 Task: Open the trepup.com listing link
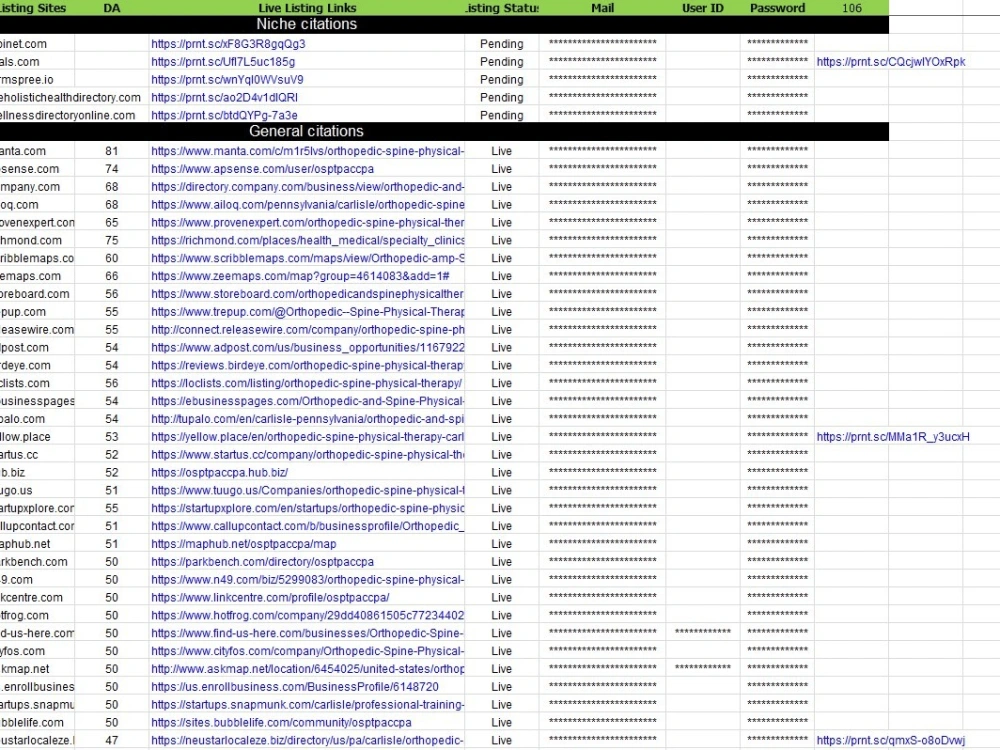307,312
